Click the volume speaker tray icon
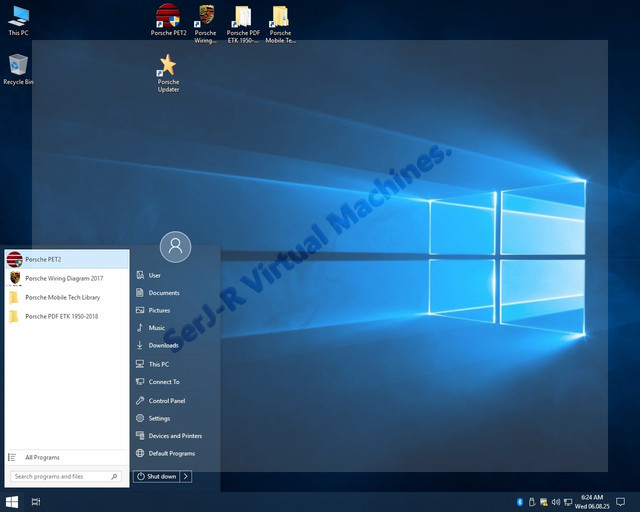Image resolution: width=640 pixels, height=512 pixels. [556, 502]
